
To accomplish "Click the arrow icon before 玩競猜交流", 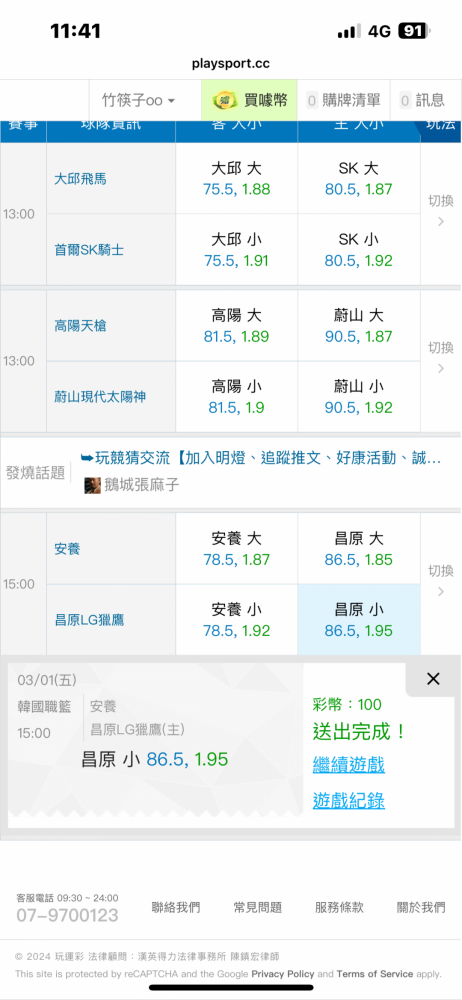I will [x=87, y=457].
